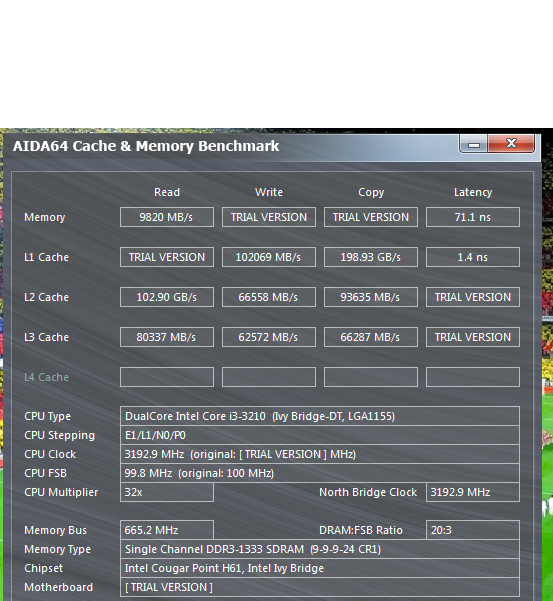Click the Write column header

coord(269,192)
